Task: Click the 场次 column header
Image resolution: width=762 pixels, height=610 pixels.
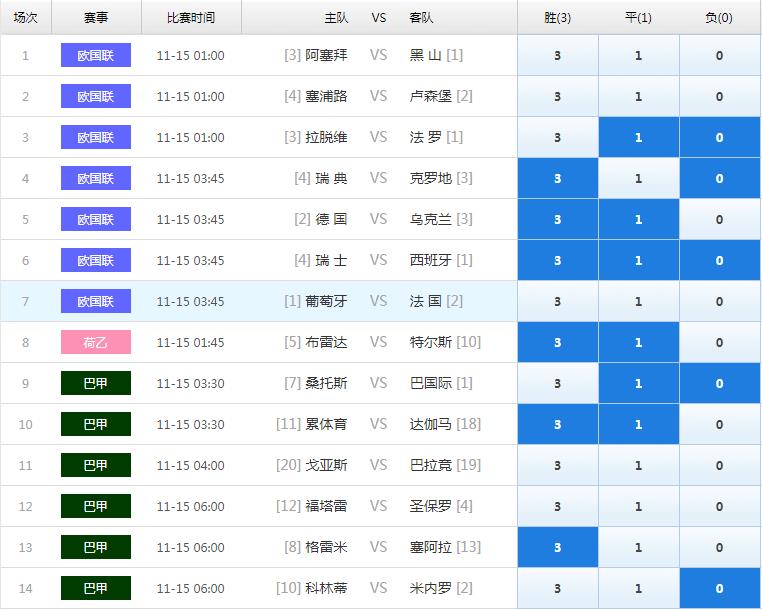Action: [25, 17]
